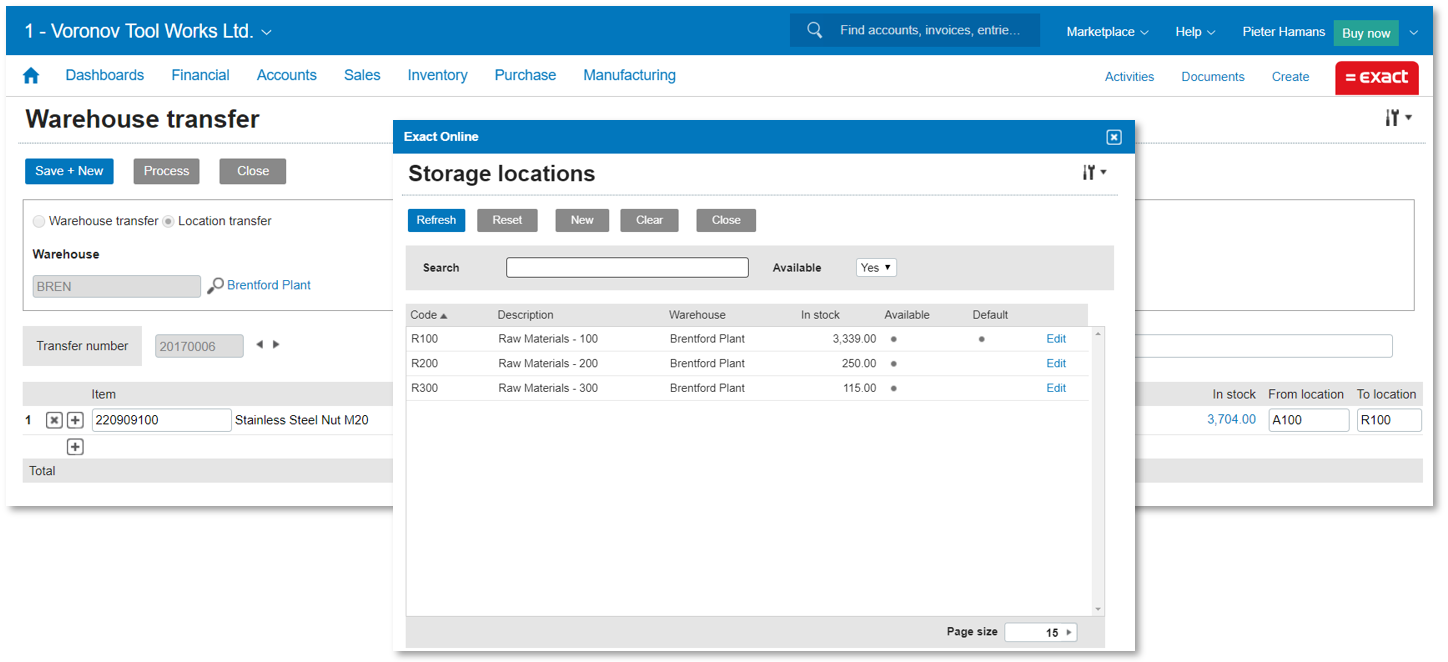Select the Location transfer radio button

168,221
